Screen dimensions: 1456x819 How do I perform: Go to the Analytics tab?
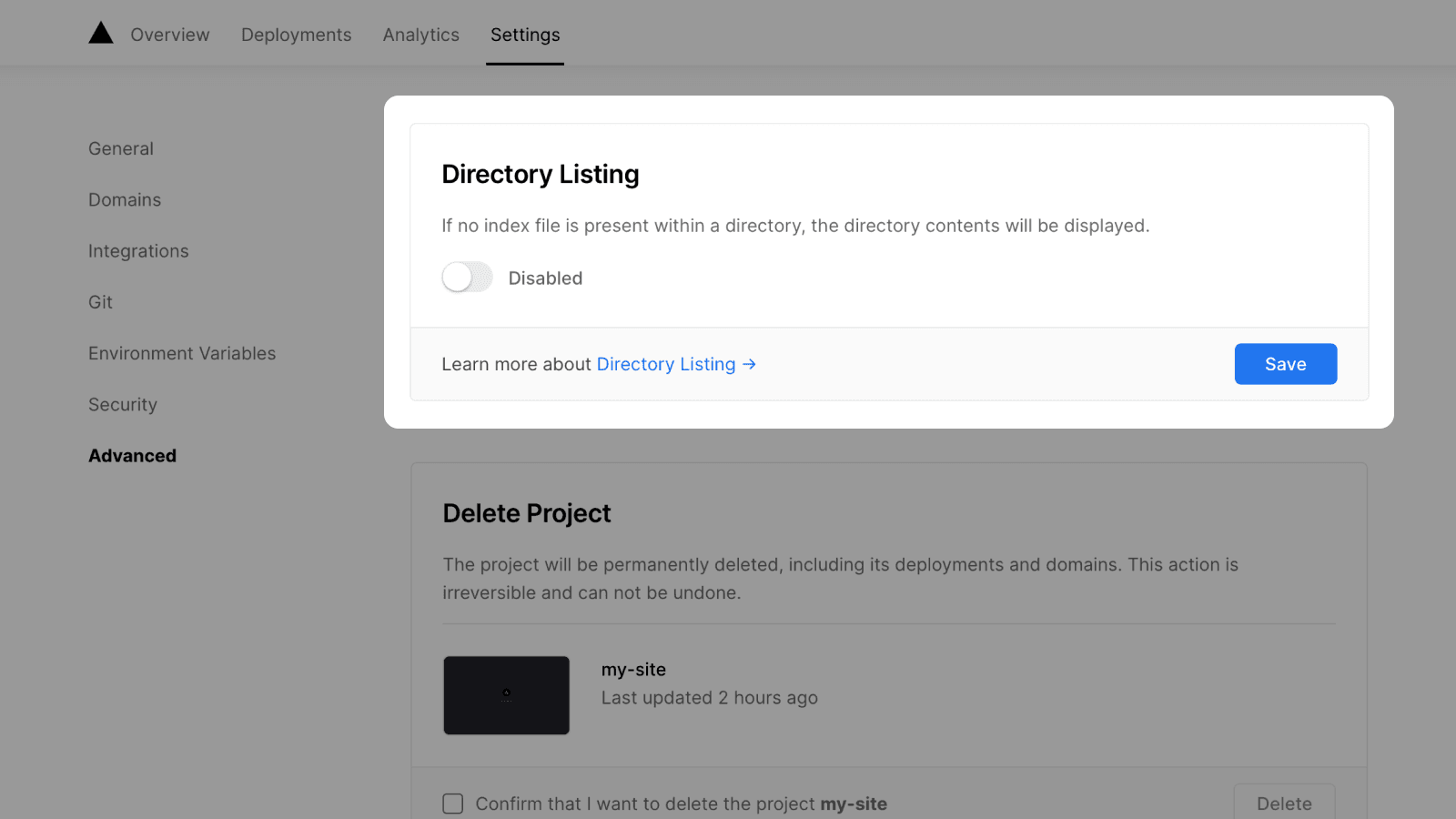point(420,35)
